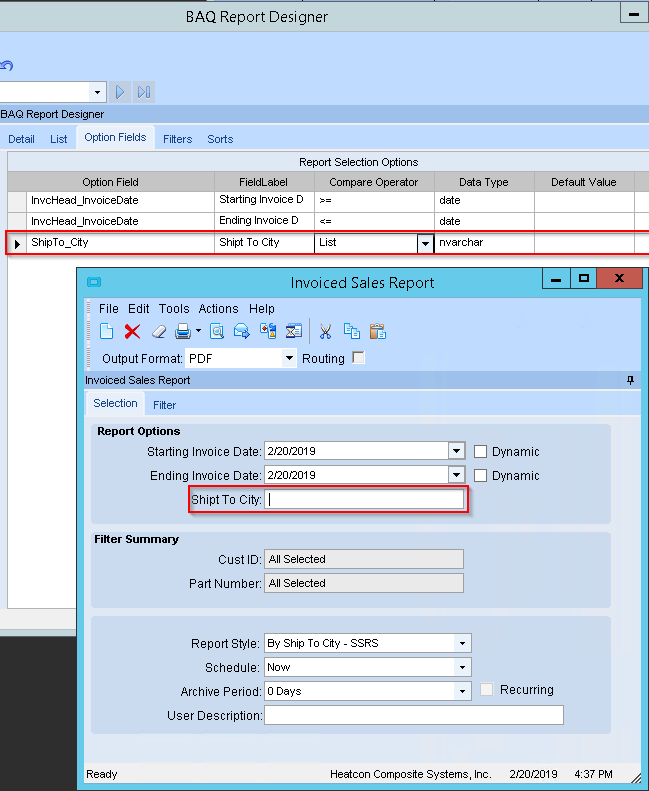Click the Shipt To City text field
The image size is (649, 791).
pos(365,500)
